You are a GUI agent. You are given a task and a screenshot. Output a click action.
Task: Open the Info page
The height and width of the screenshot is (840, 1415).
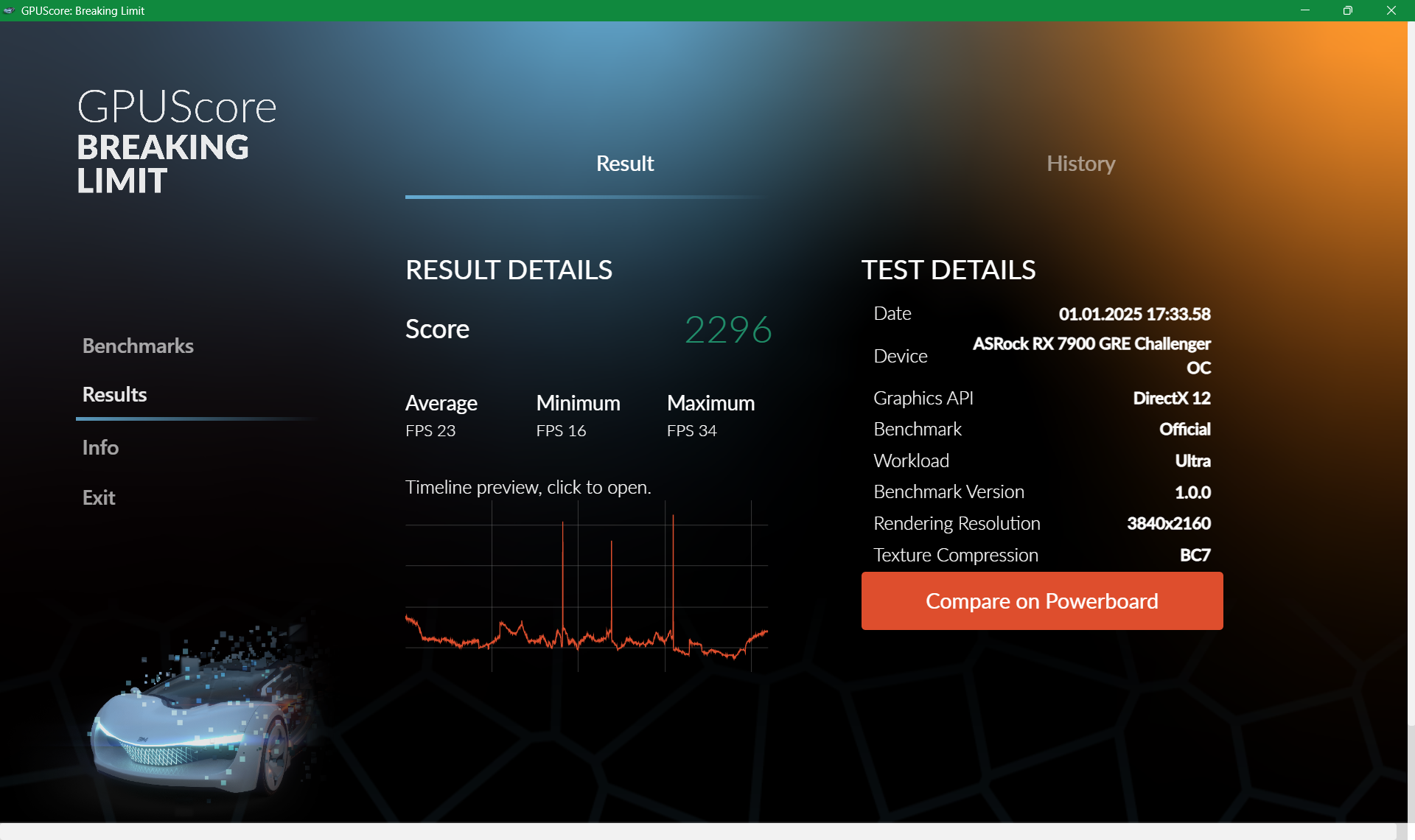click(100, 447)
